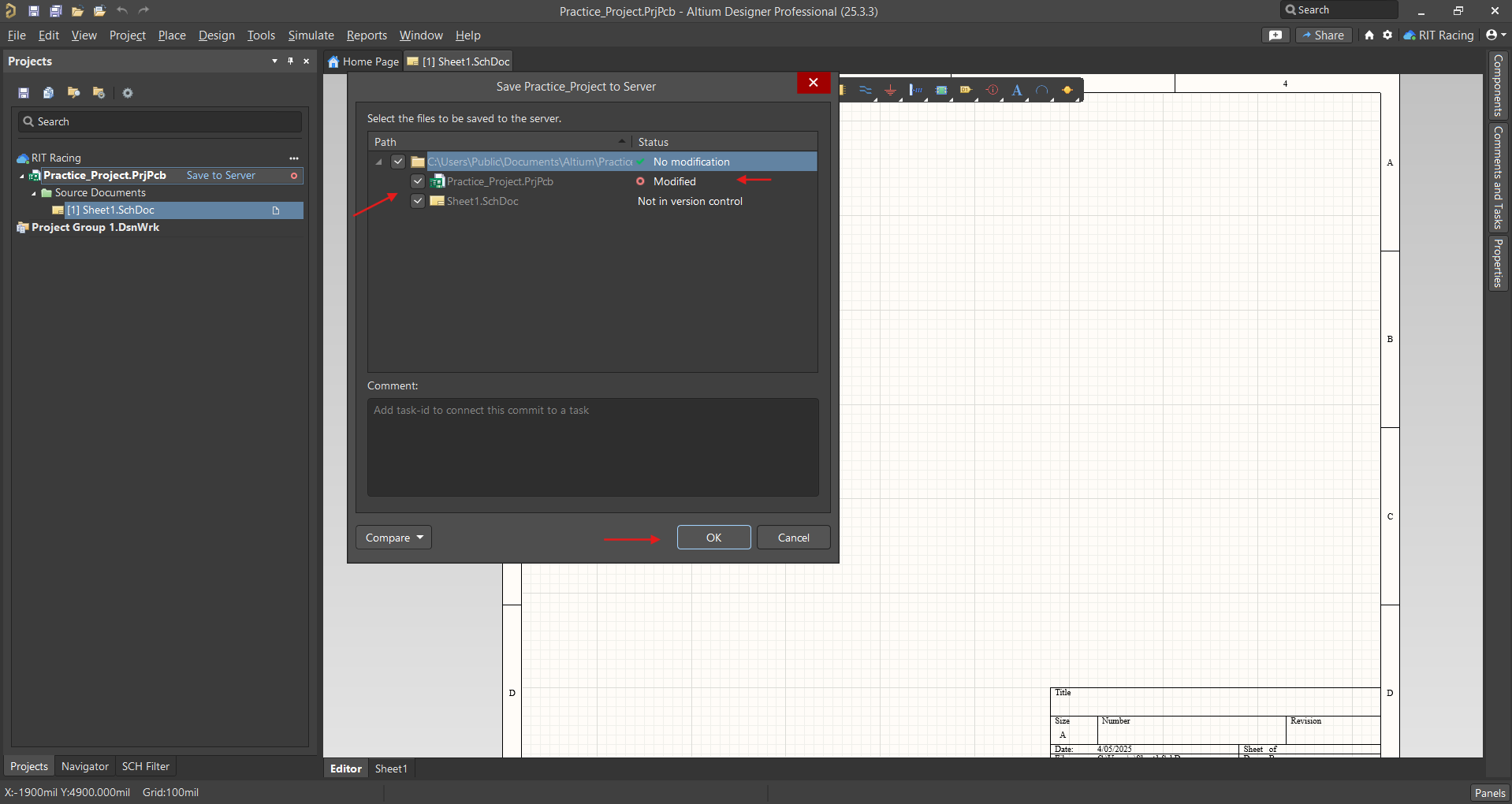
Task: Click Save to Server link in the Projects panel
Action: point(221,176)
